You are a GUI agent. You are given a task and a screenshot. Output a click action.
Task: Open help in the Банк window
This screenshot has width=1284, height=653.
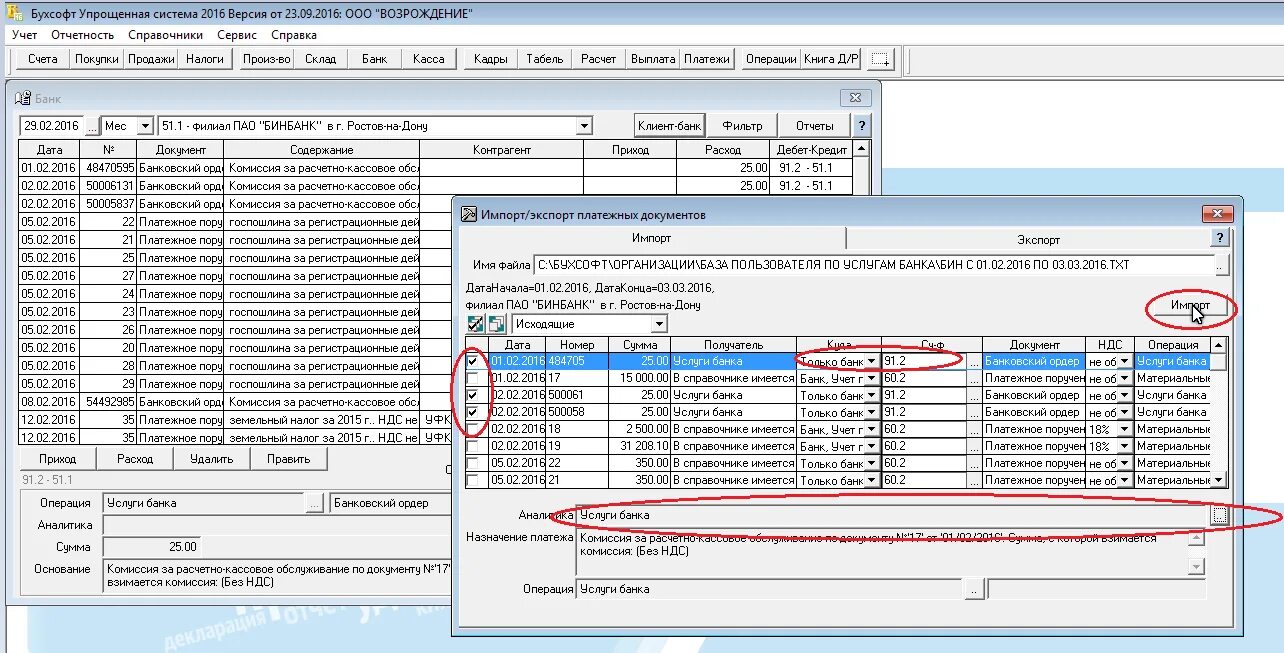point(861,126)
